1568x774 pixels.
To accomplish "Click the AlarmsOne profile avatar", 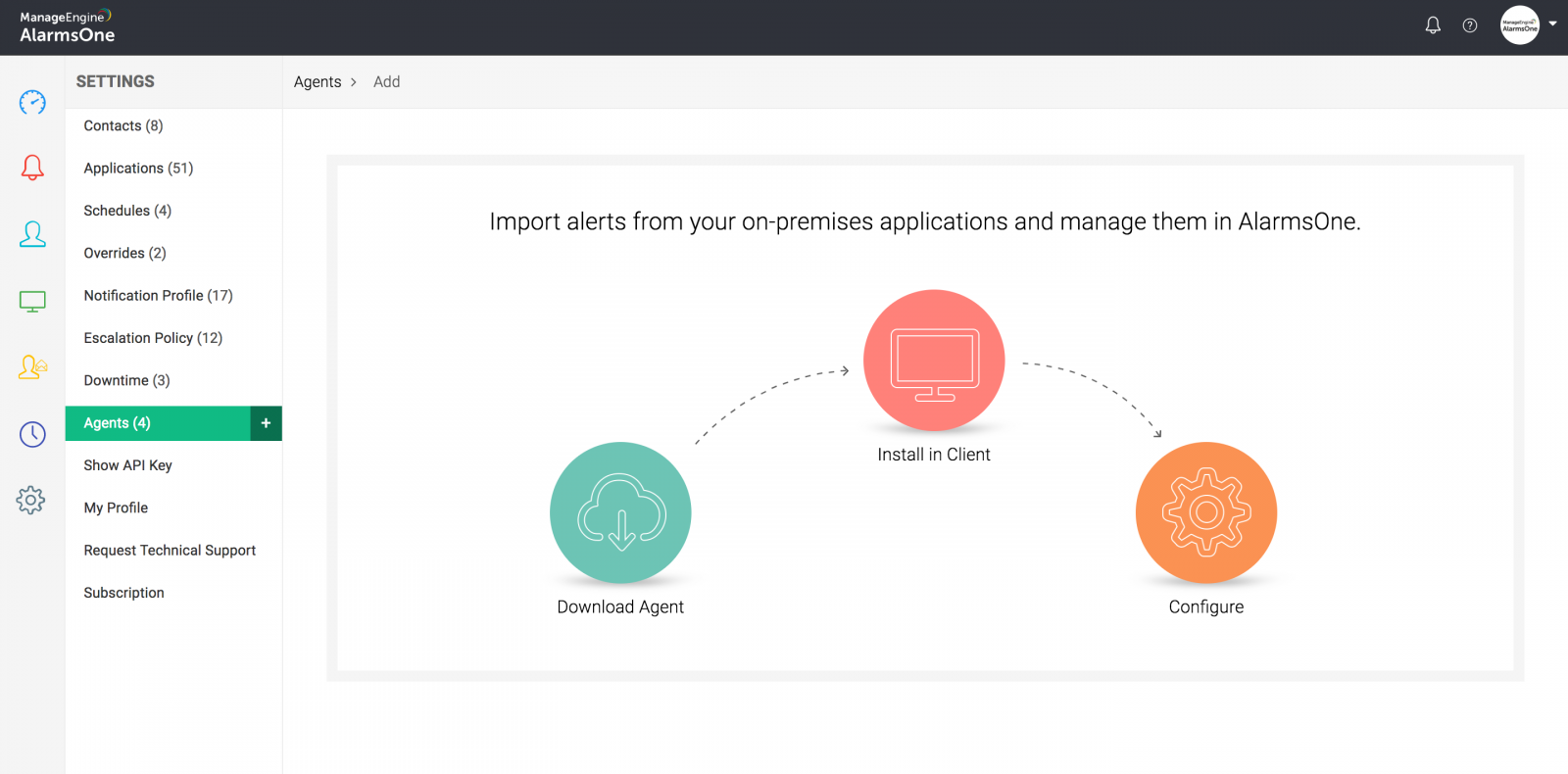I will coord(1520,25).
